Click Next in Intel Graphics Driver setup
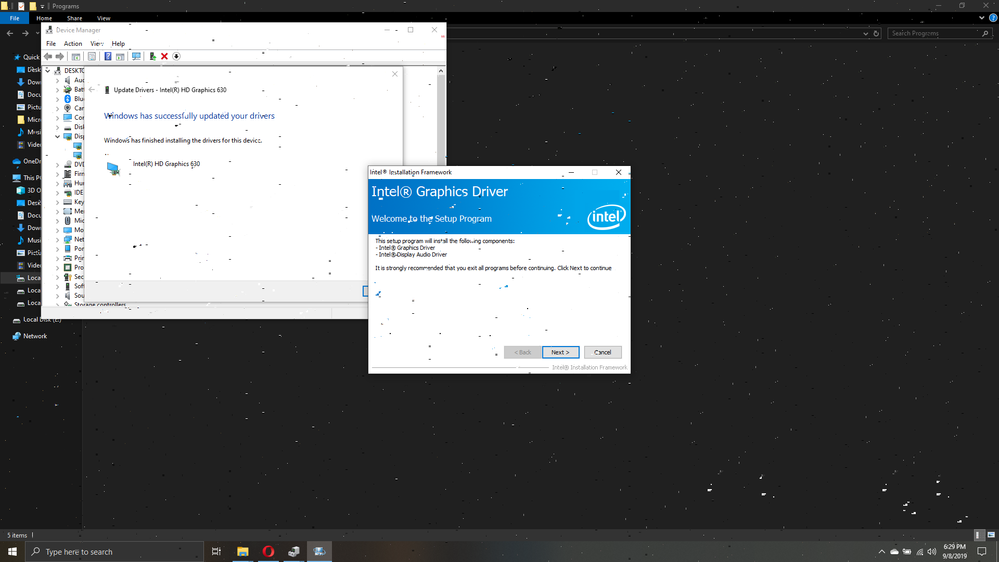Viewport: 999px width, 562px height. (561, 352)
